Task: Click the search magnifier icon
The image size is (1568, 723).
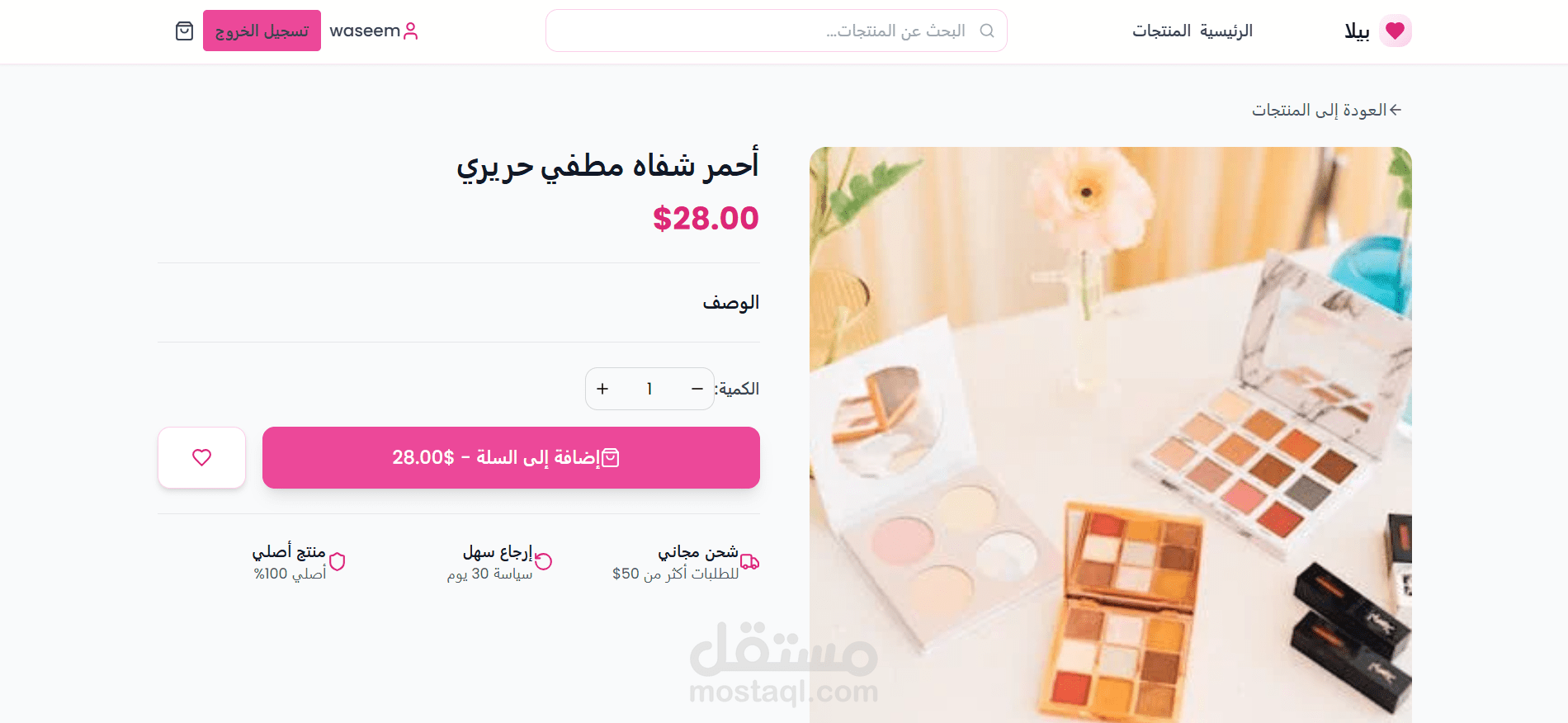Action: pos(986,31)
